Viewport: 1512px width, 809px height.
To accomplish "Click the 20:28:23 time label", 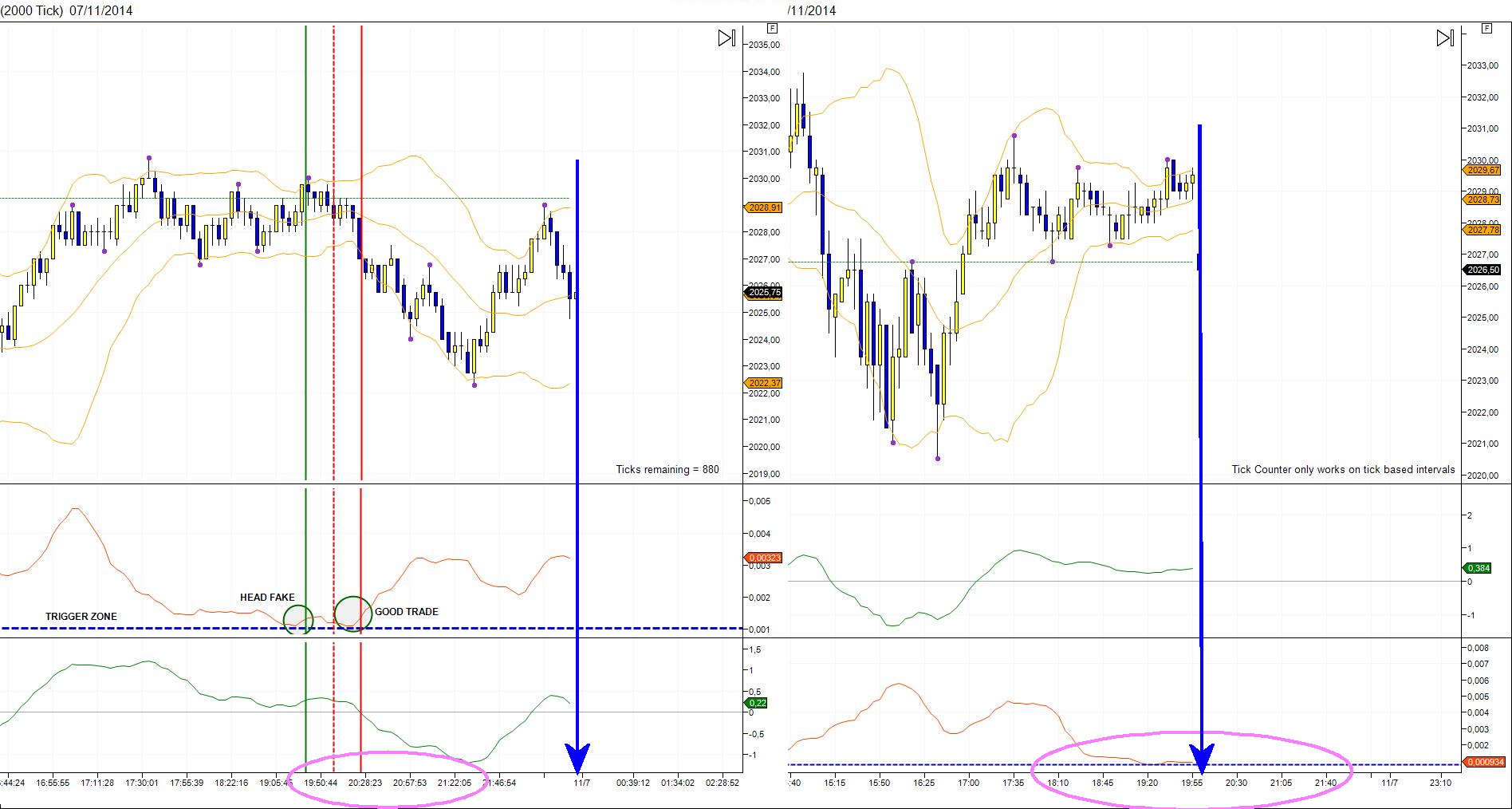I will (x=365, y=783).
